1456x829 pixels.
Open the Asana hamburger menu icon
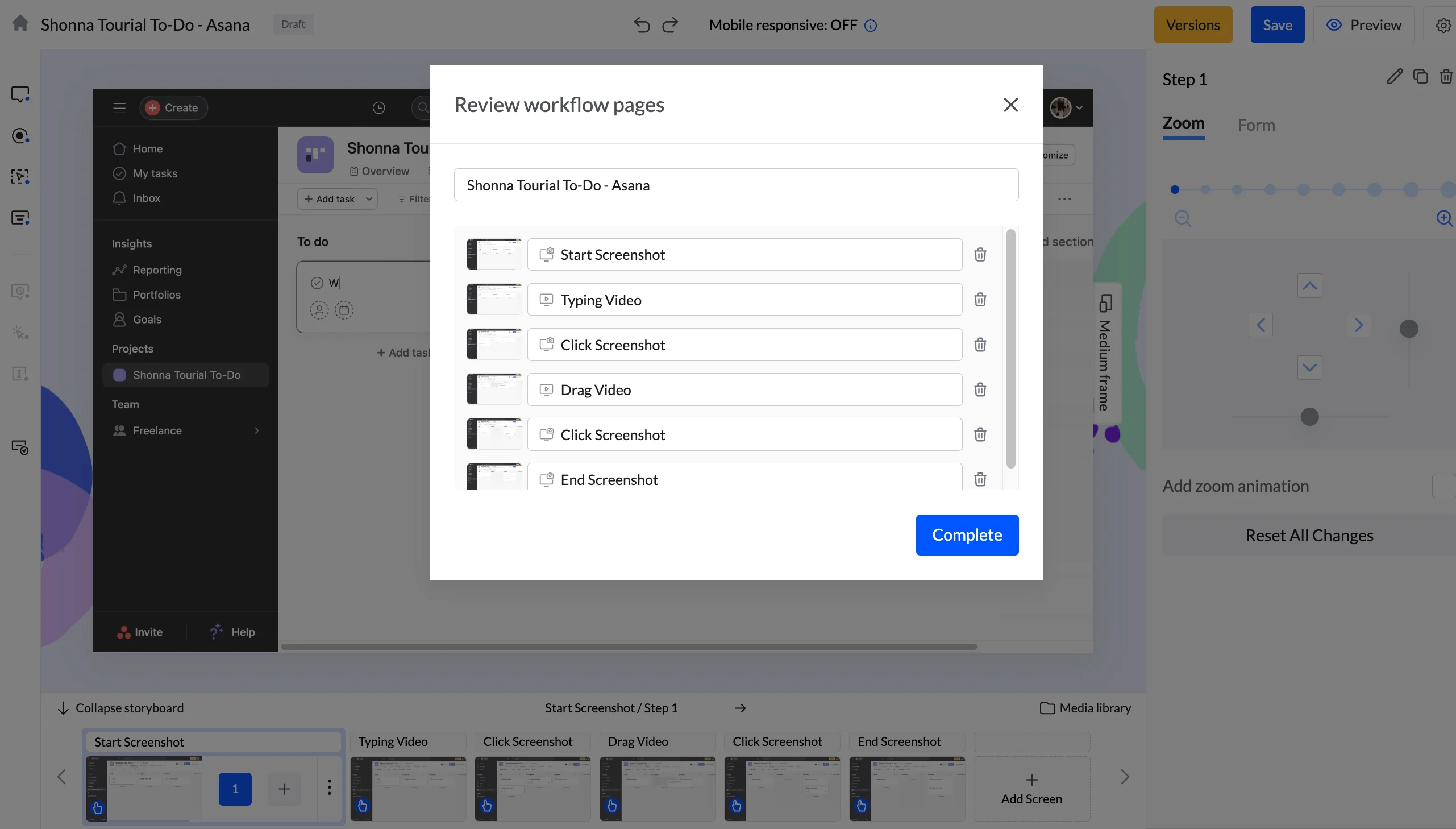(119, 107)
